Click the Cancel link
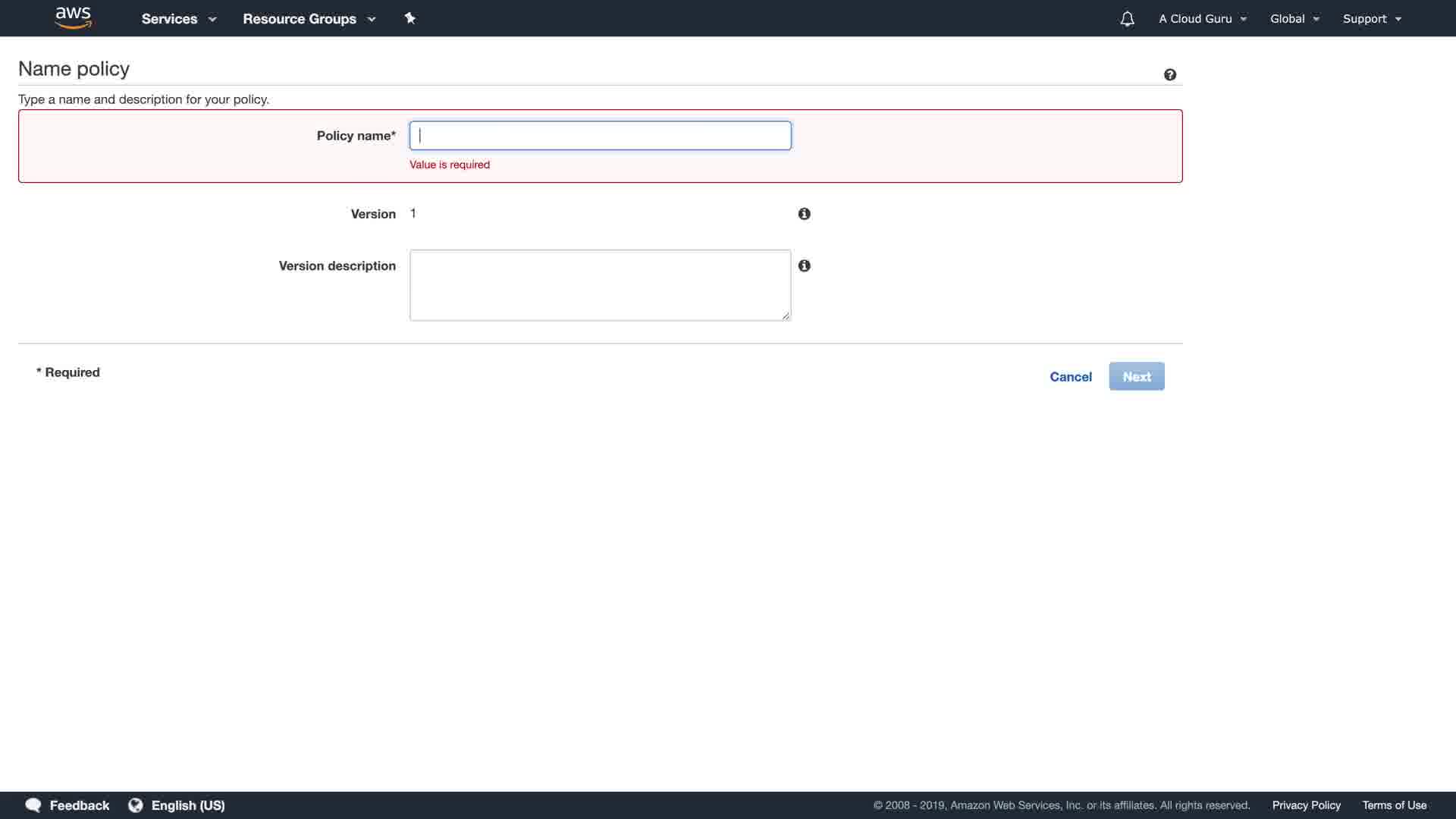 click(x=1070, y=377)
